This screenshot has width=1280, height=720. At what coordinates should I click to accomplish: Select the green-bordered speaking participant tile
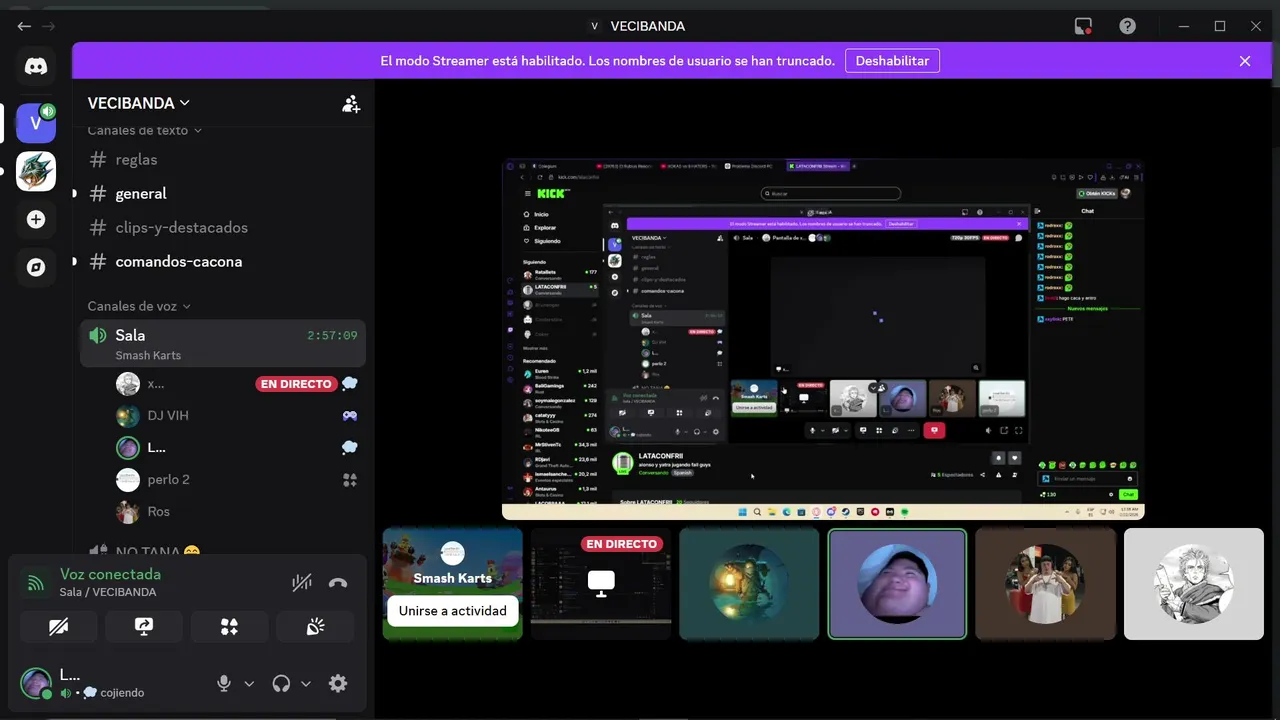click(x=897, y=584)
